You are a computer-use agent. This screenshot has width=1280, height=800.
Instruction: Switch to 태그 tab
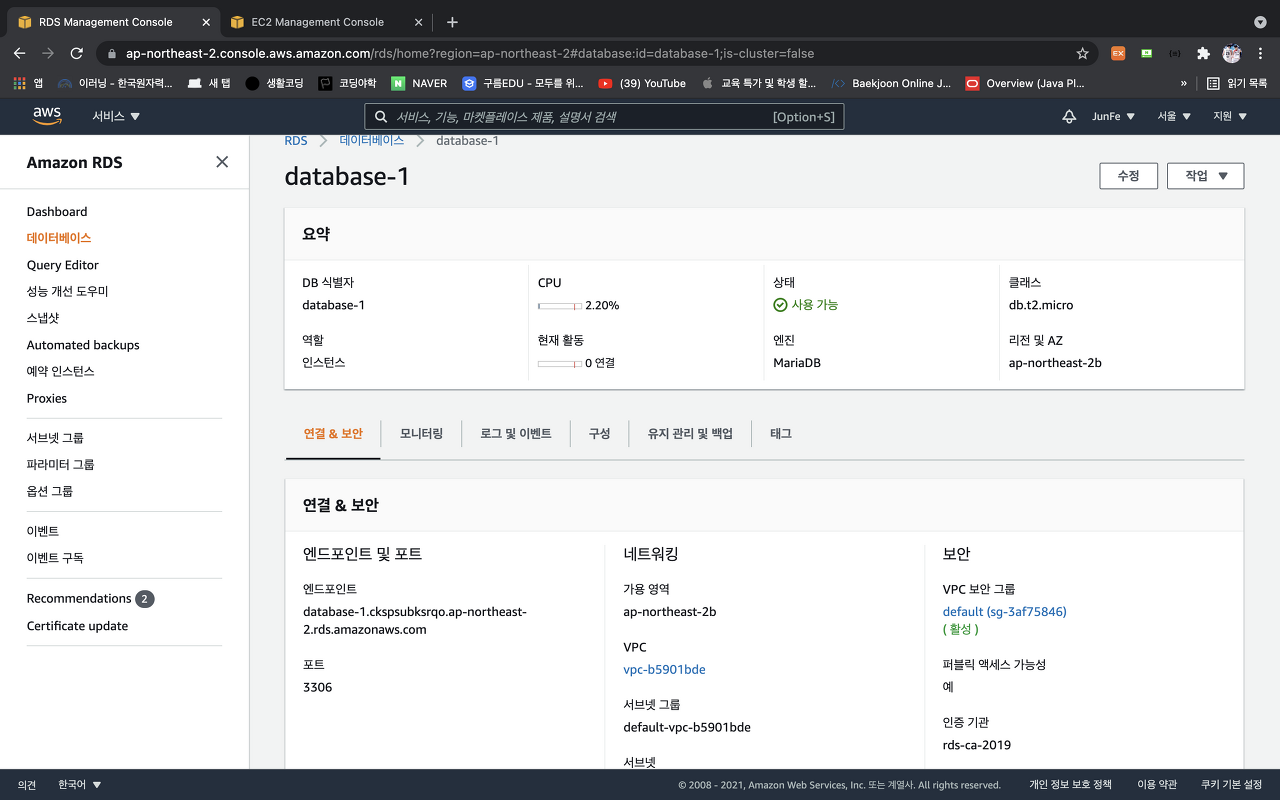tap(781, 434)
